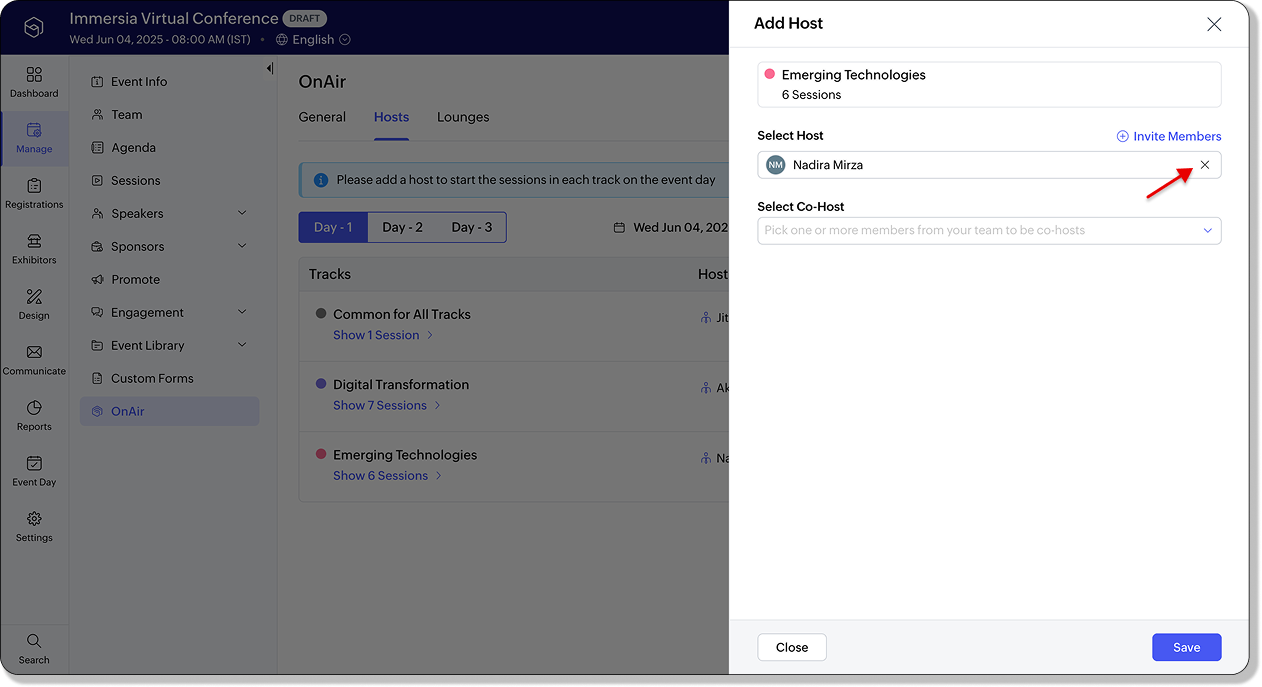The width and height of the screenshot is (1262, 687).
Task: Click the Select Host field
Action: [x=989, y=165]
